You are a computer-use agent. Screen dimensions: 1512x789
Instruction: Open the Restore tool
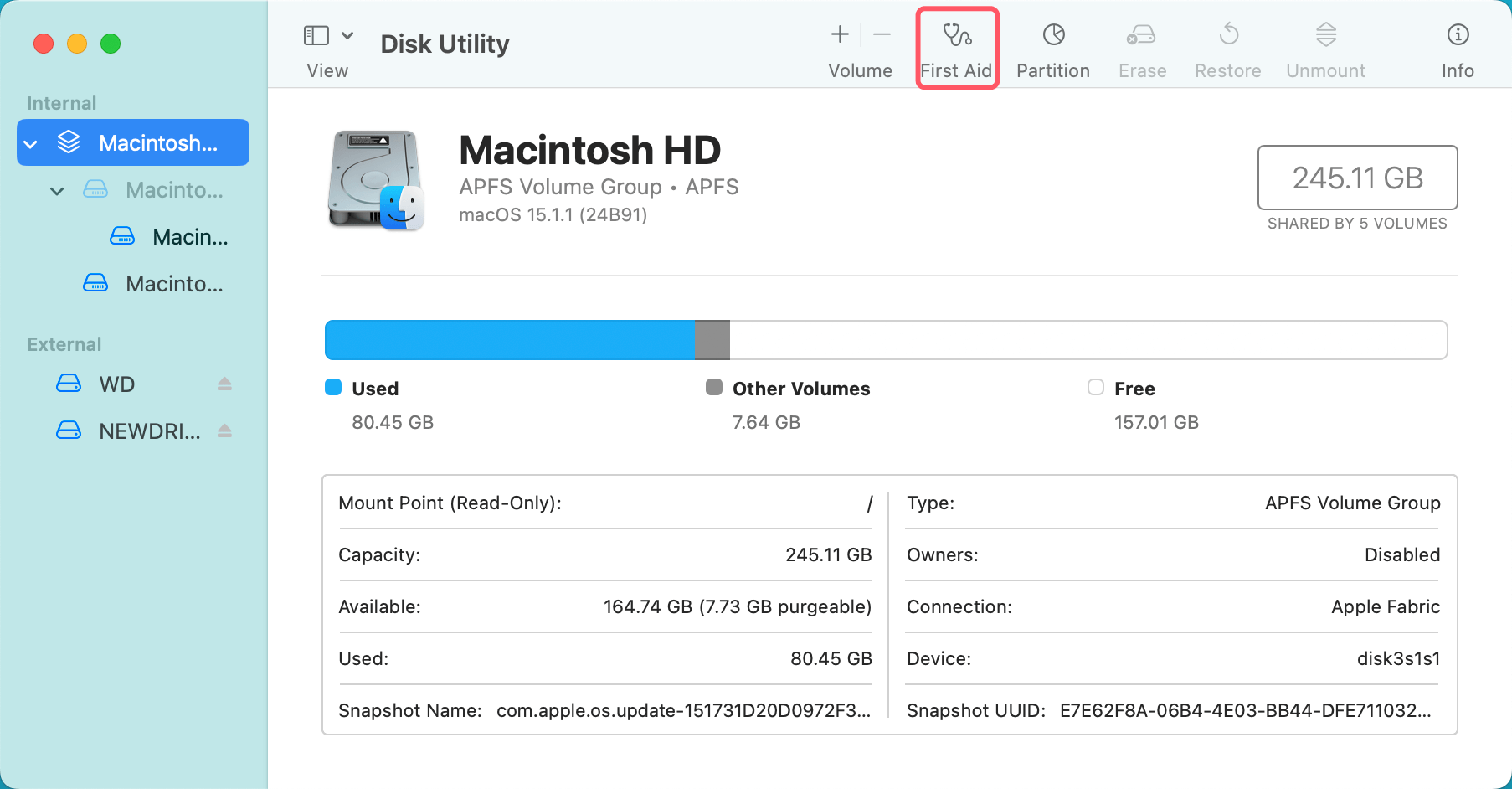pyautogui.click(x=1227, y=46)
